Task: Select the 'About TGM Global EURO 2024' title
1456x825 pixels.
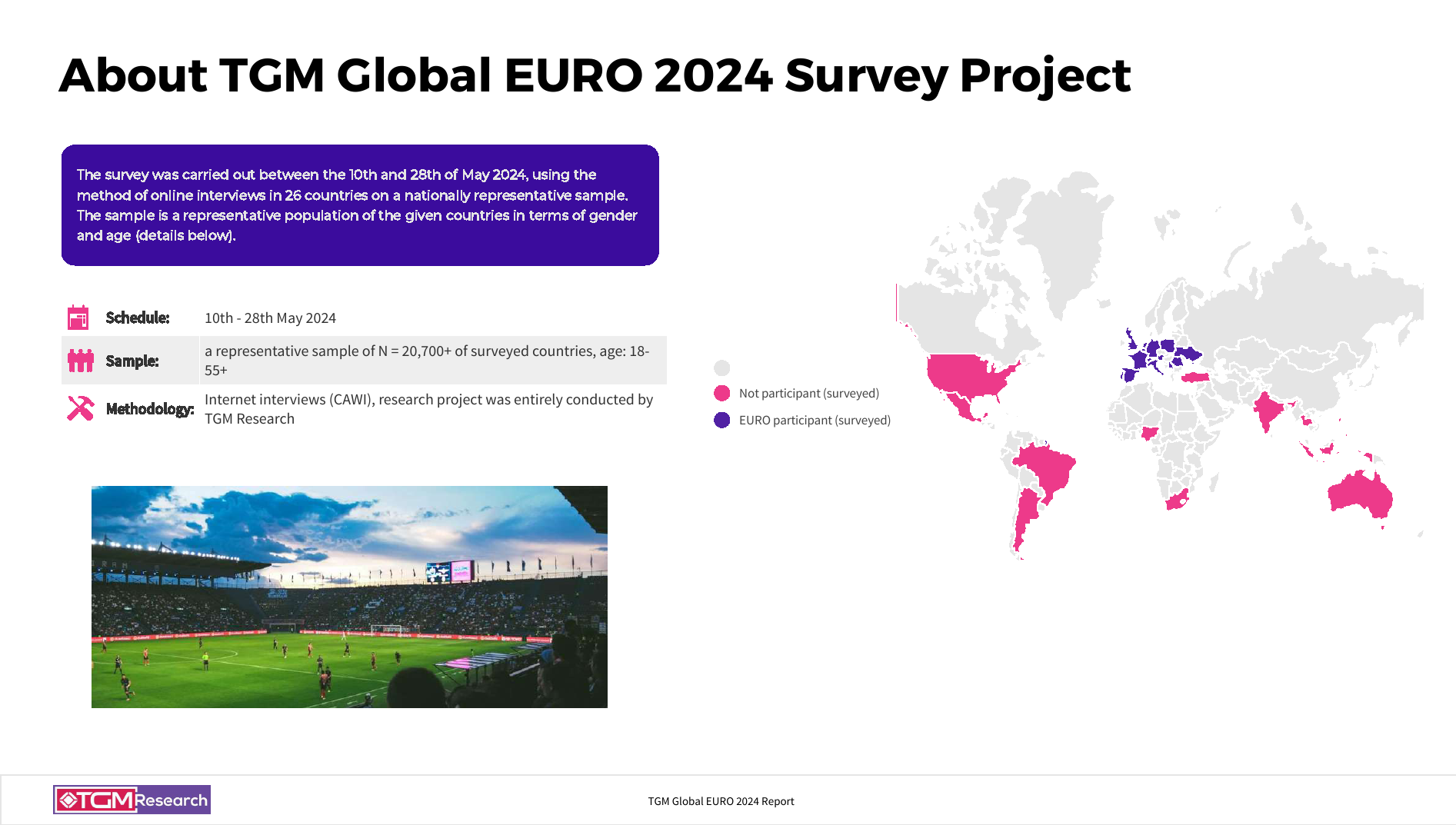Action: pyautogui.click(x=594, y=75)
